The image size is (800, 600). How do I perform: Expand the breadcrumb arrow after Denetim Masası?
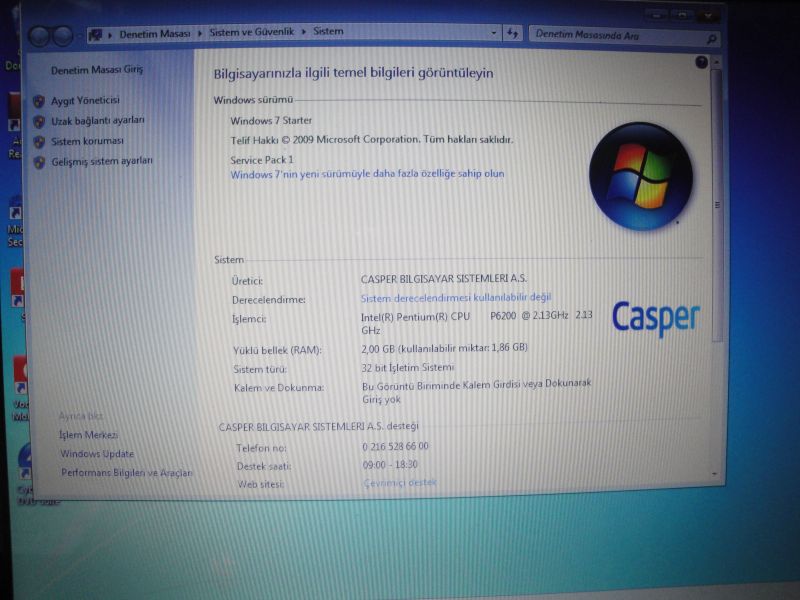coord(199,34)
